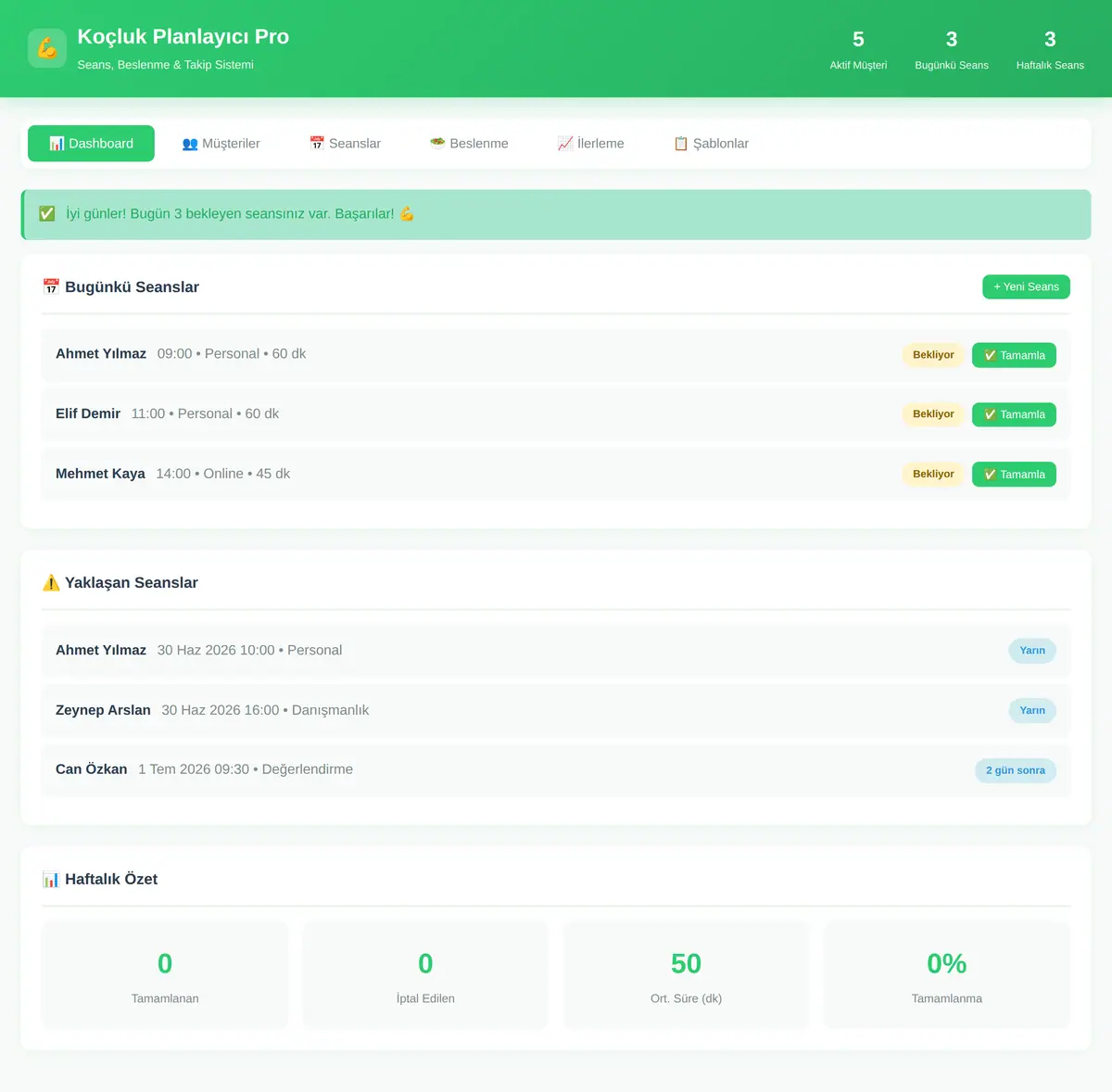
Task: Switch to the Müşteriler tab
Action: pos(221,144)
